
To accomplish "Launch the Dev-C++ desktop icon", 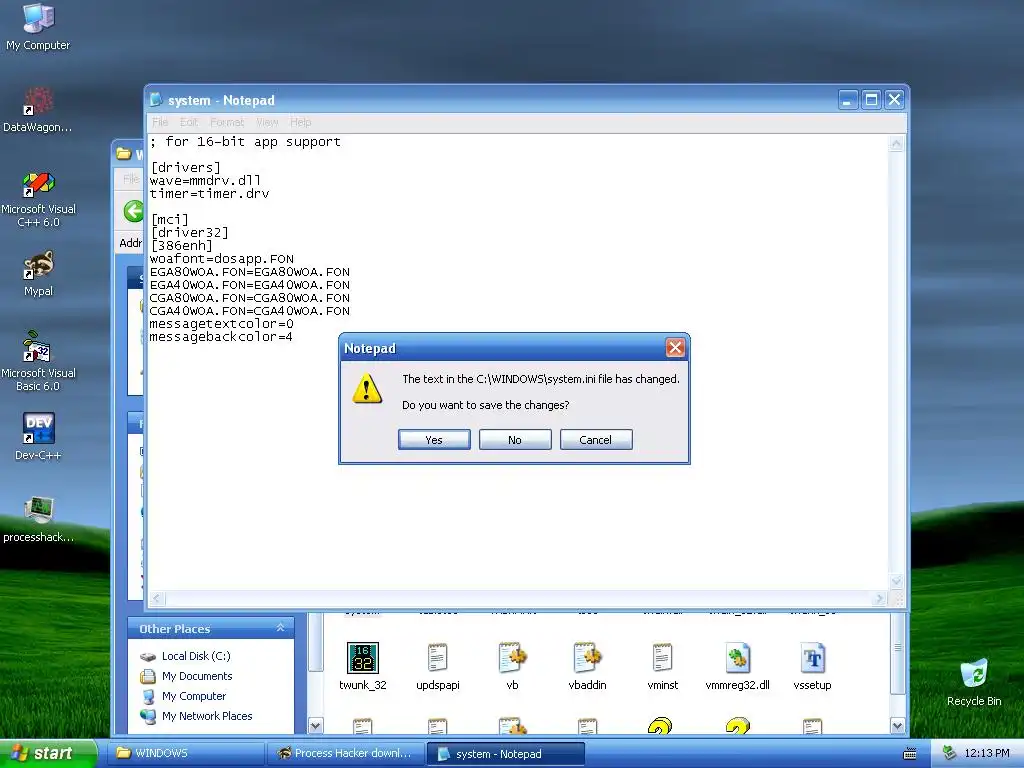I will point(38,436).
